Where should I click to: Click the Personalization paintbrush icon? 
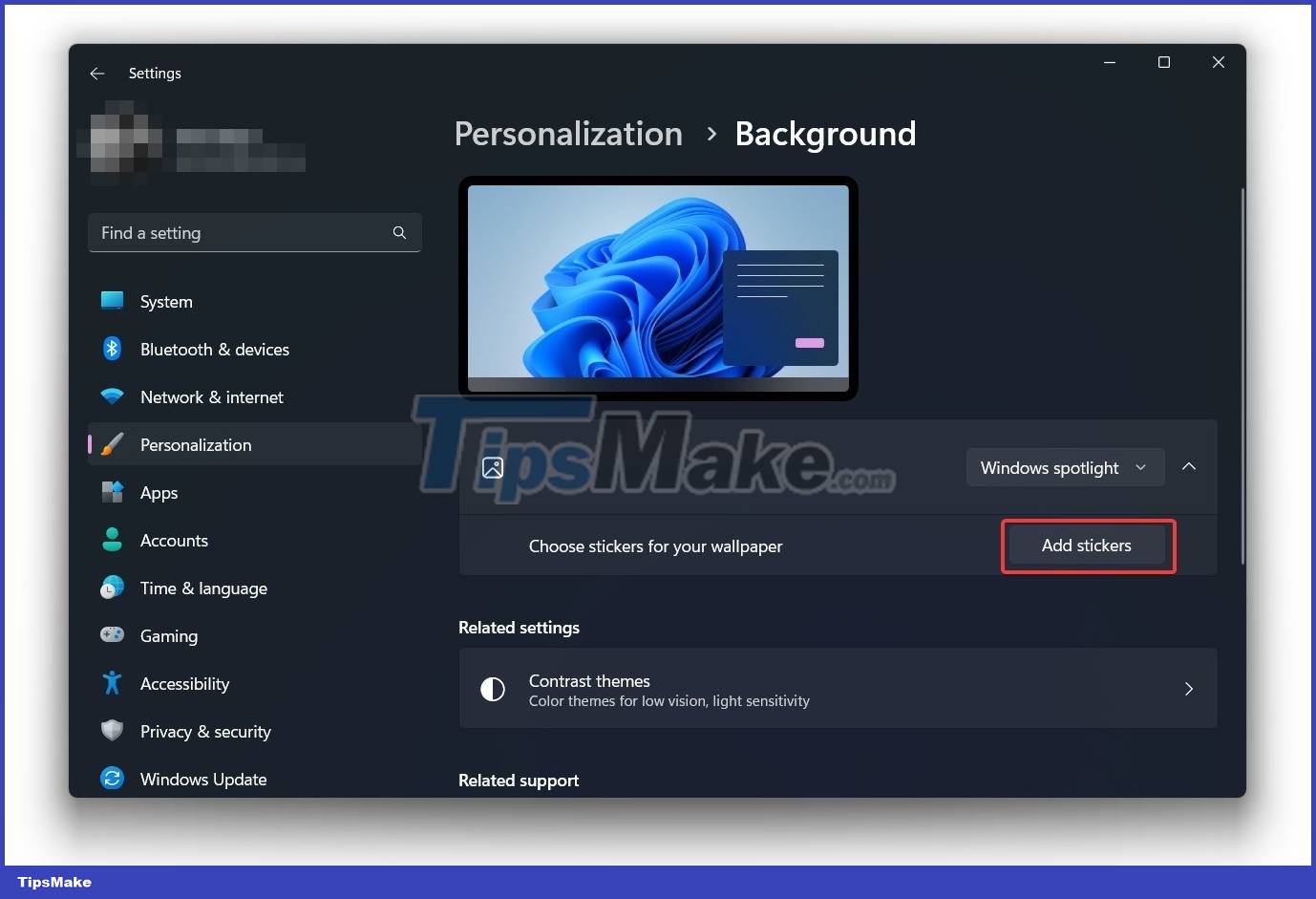112,444
